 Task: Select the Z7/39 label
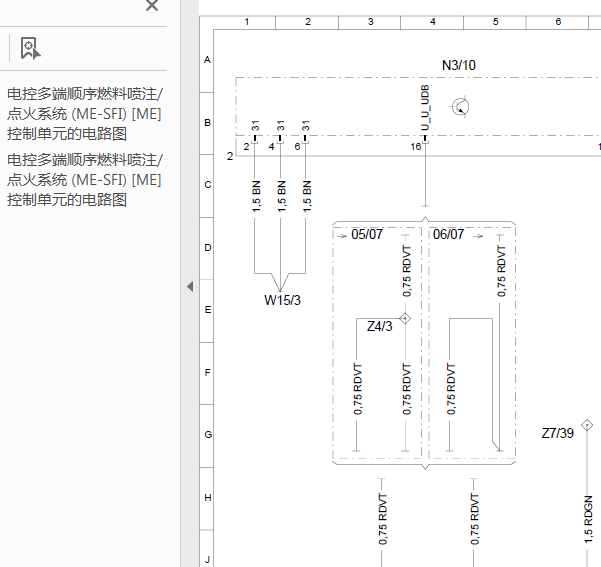pyautogui.click(x=557, y=433)
